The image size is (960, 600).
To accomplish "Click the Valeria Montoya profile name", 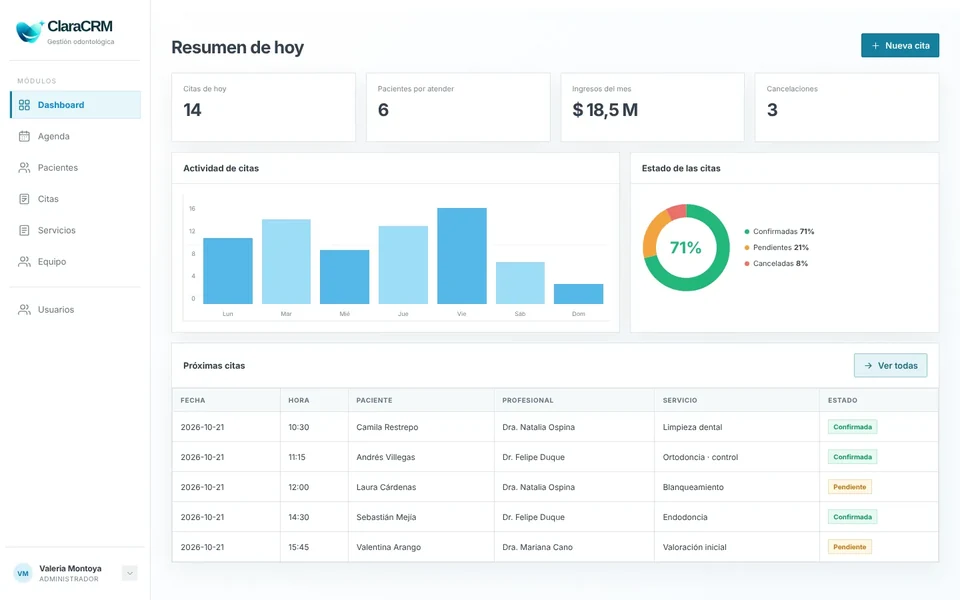I will tap(70, 568).
